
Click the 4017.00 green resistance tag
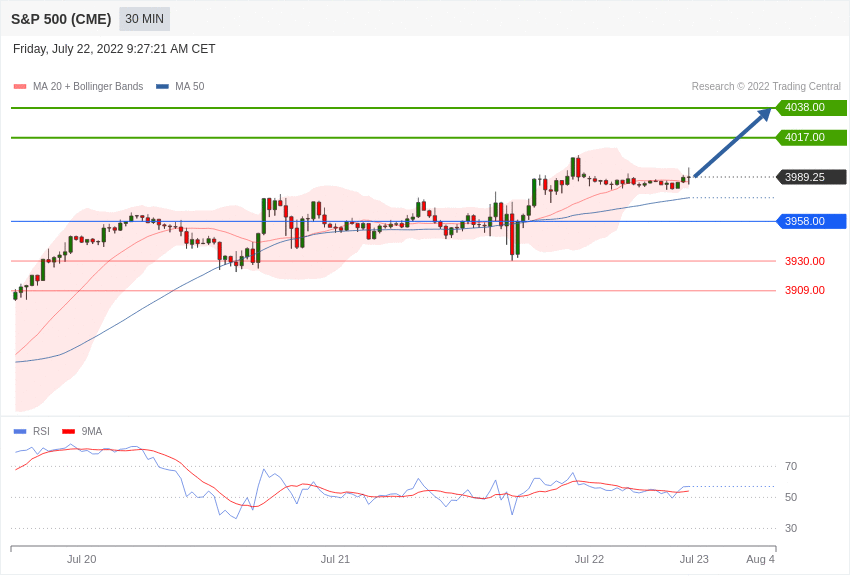click(812, 137)
